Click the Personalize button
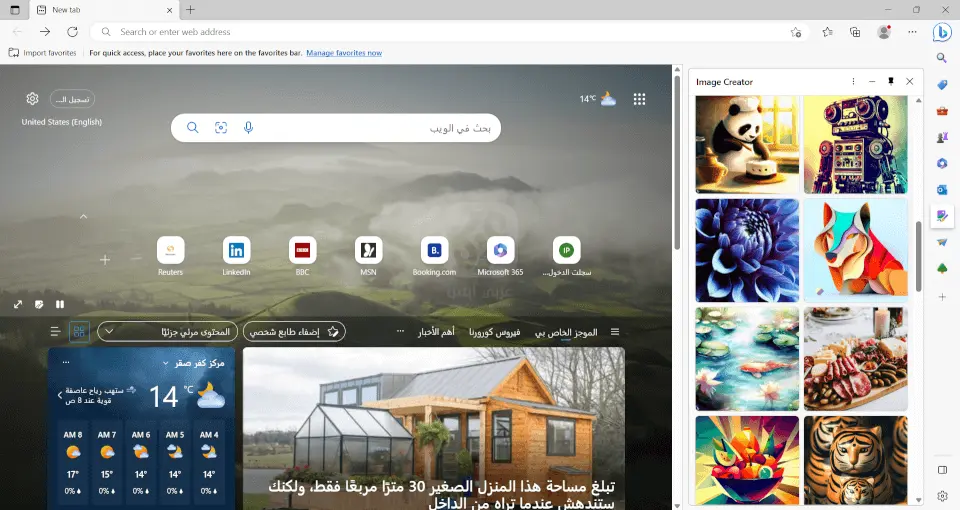The width and height of the screenshot is (960, 510). (x=294, y=332)
